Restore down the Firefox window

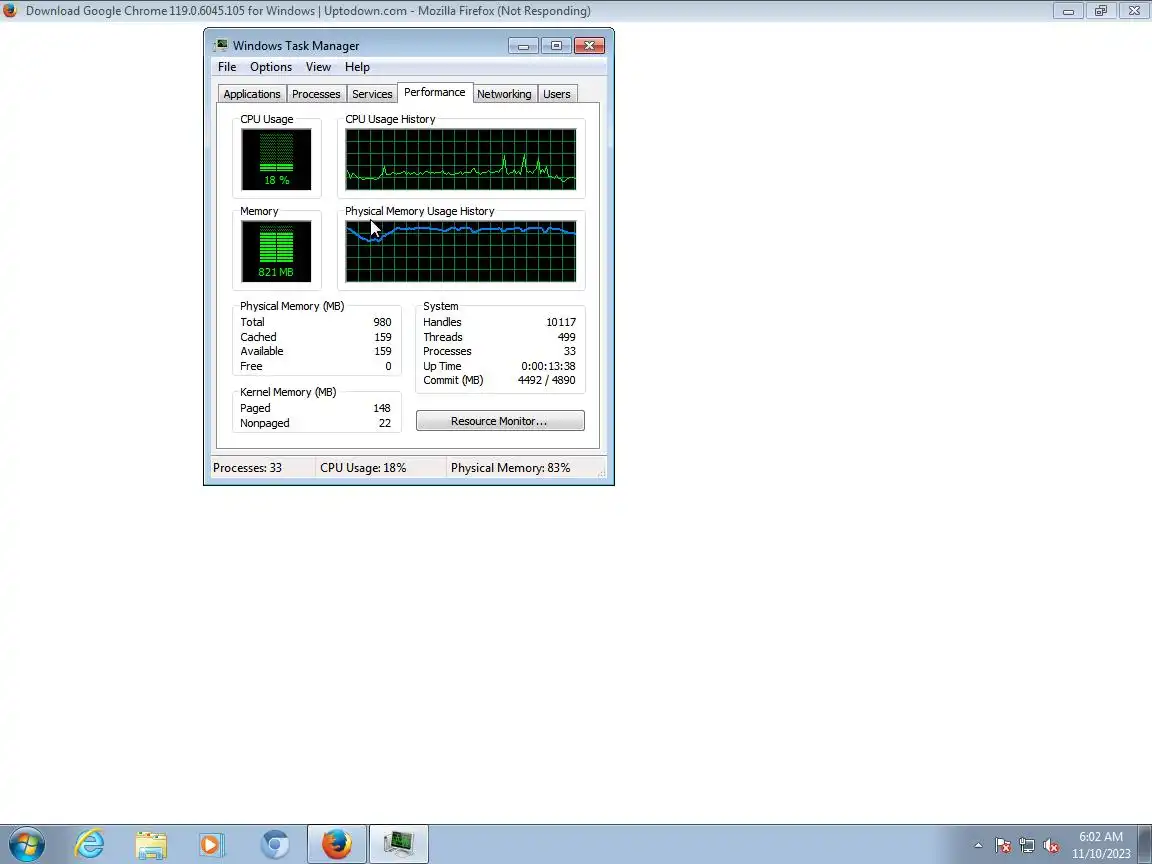point(1101,10)
